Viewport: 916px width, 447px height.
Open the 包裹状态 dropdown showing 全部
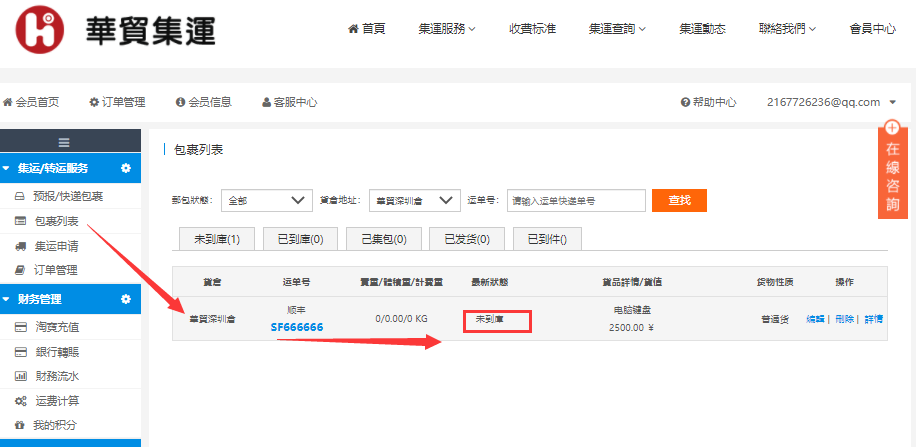pos(266,200)
